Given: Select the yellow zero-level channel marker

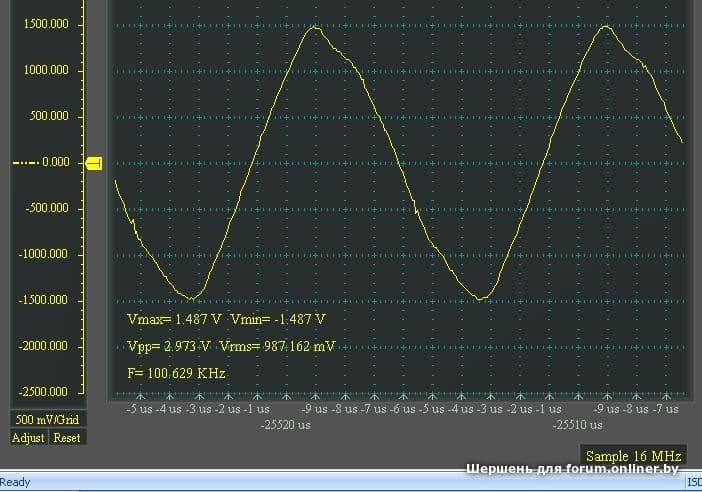Looking at the screenshot, I should (94, 163).
